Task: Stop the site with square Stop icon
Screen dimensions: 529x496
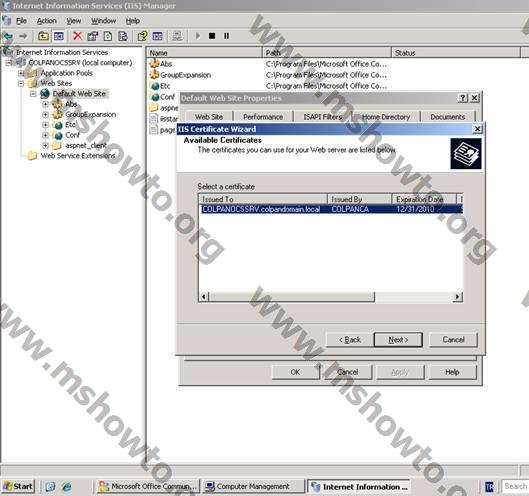Action: tap(212, 36)
